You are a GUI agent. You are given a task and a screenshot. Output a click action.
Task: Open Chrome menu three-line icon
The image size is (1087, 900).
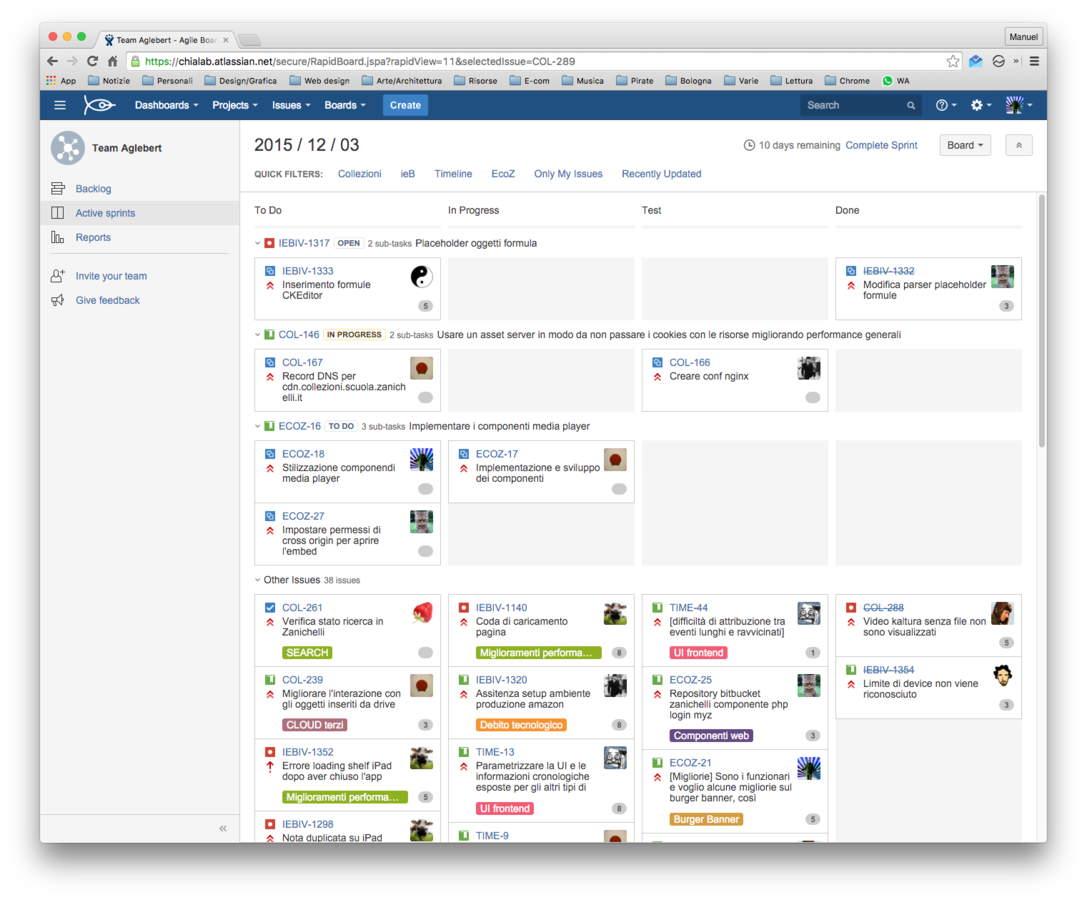pyautogui.click(x=1034, y=61)
